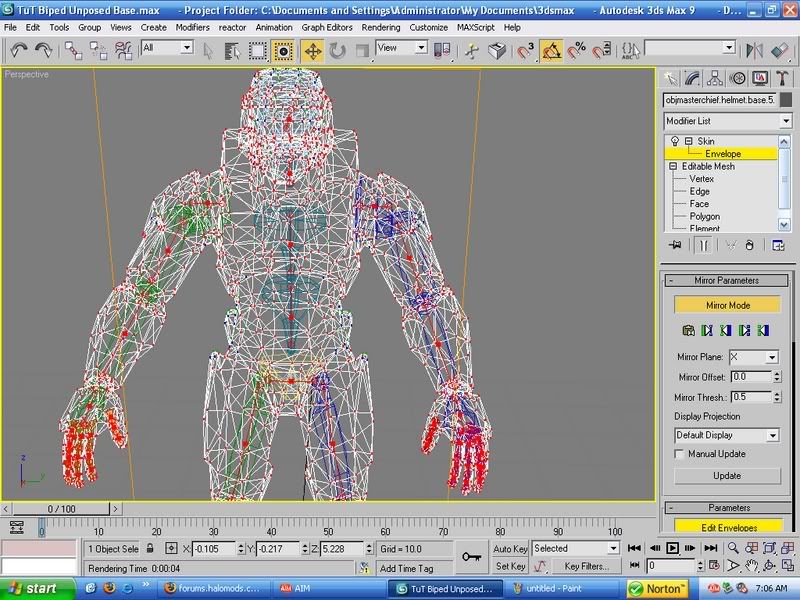The image size is (800, 600).
Task: Click the Configure Modifier Sets icon
Action: 778,245
